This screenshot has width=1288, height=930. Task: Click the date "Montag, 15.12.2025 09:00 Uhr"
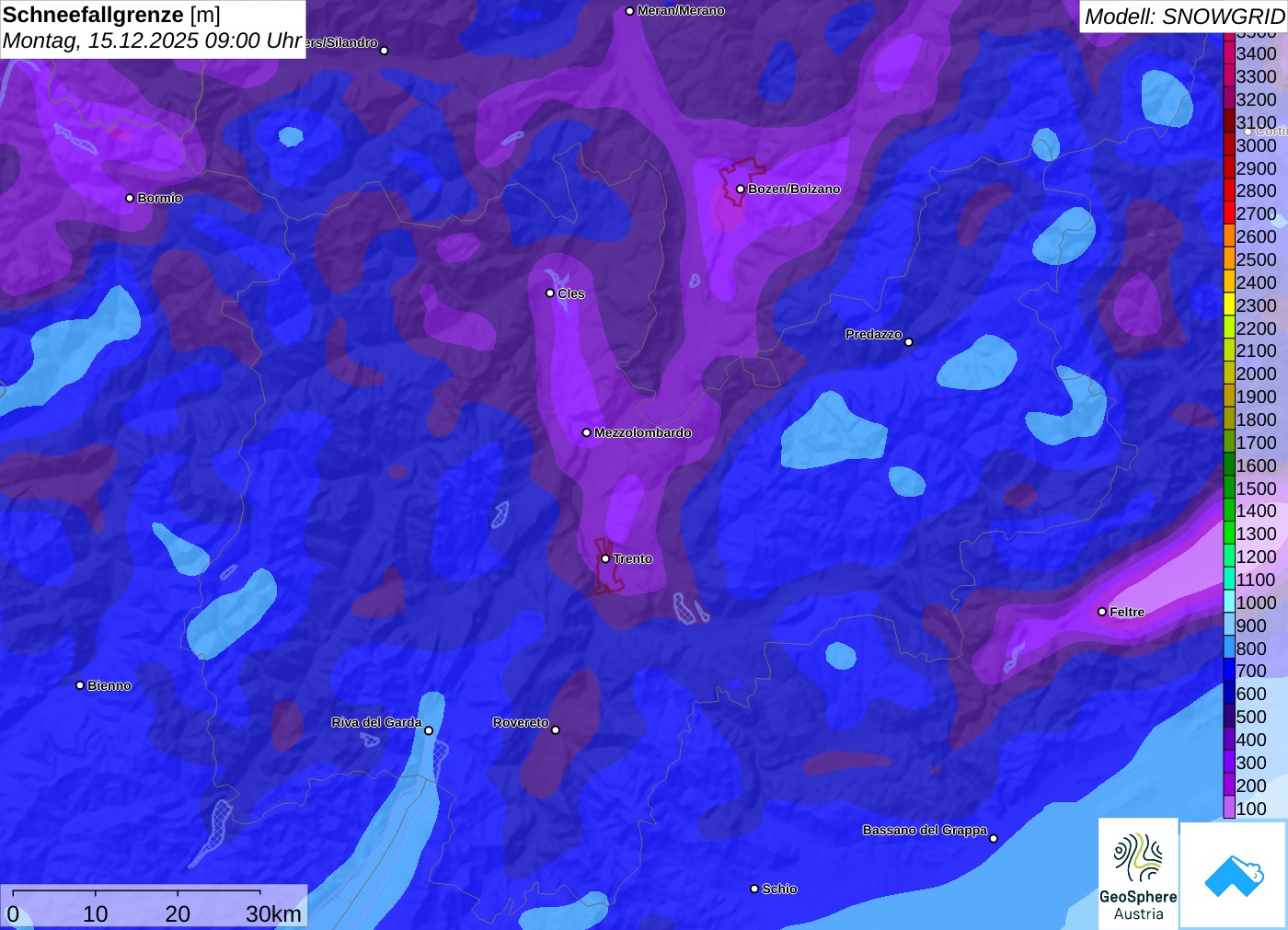coord(153,41)
